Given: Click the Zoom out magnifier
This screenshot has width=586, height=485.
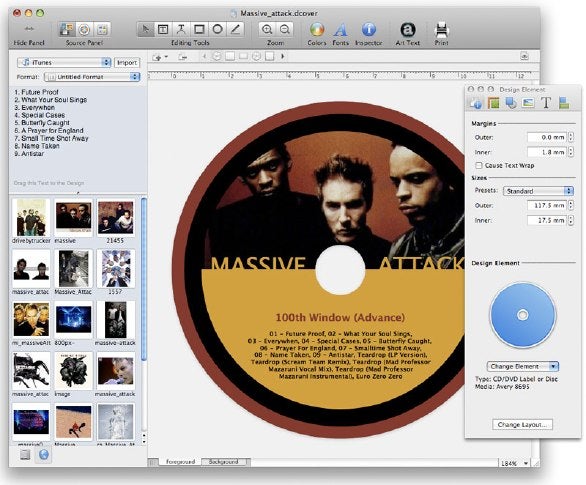Looking at the screenshot, I should [x=284, y=29].
